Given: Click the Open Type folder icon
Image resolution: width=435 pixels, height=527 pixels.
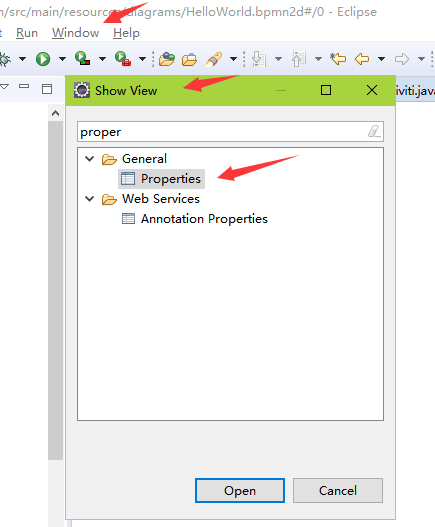Looking at the screenshot, I should coord(167,59).
